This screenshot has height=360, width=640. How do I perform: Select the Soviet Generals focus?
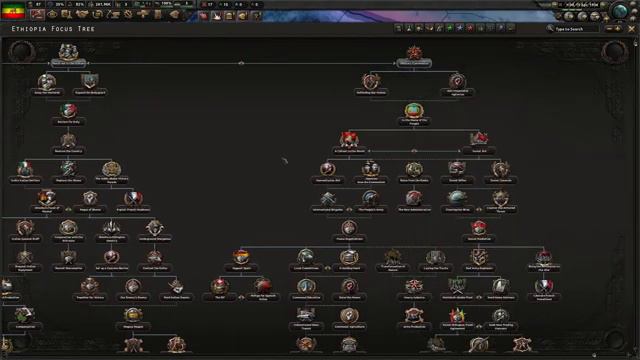(x=500, y=172)
